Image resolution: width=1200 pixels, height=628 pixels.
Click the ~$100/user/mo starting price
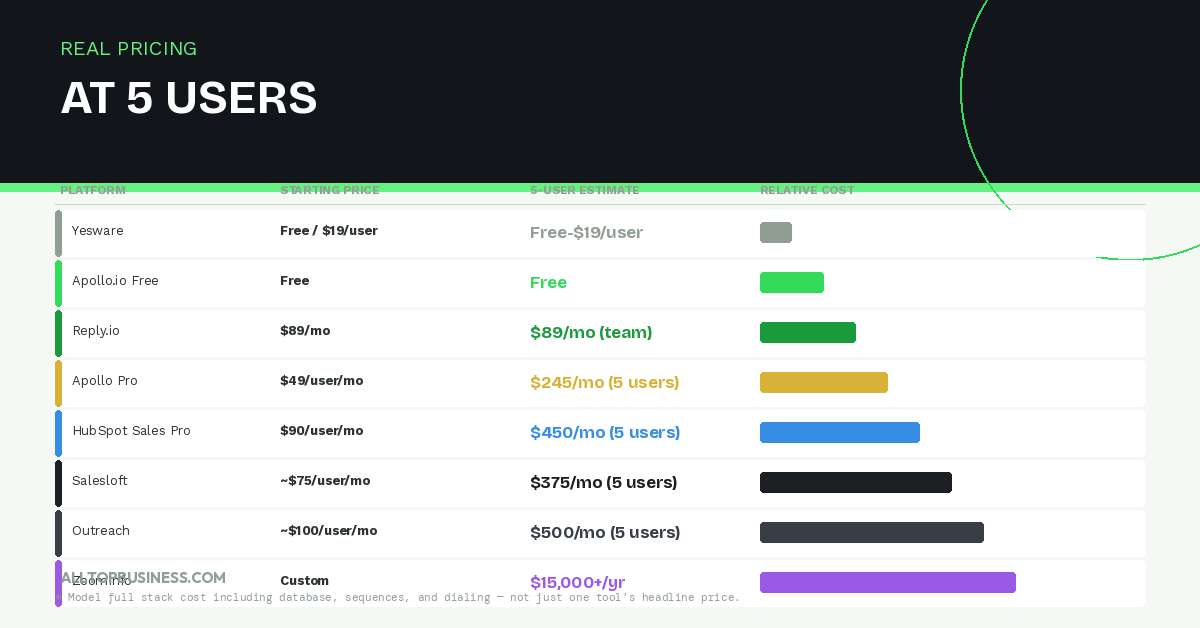click(329, 531)
